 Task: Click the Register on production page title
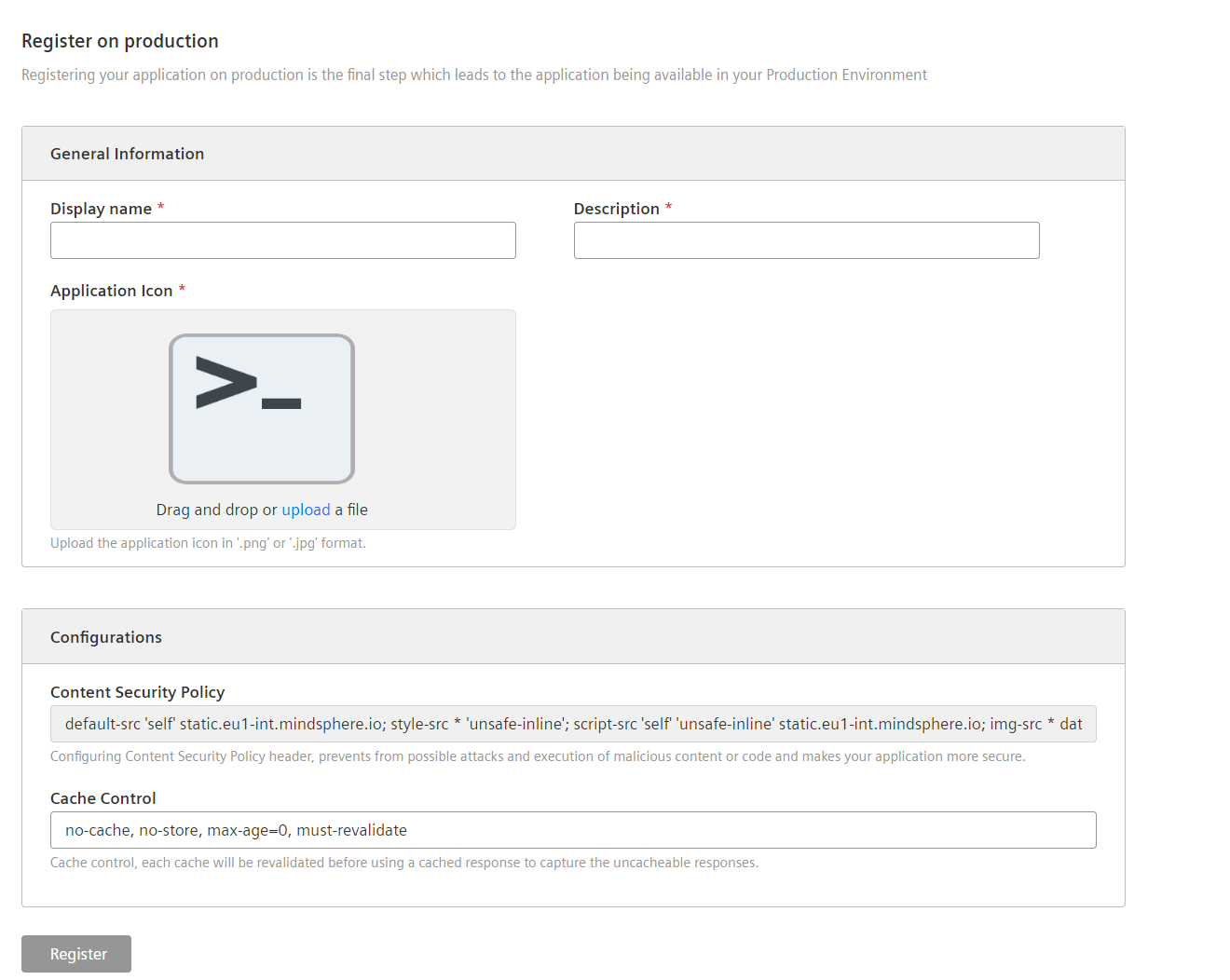119,41
